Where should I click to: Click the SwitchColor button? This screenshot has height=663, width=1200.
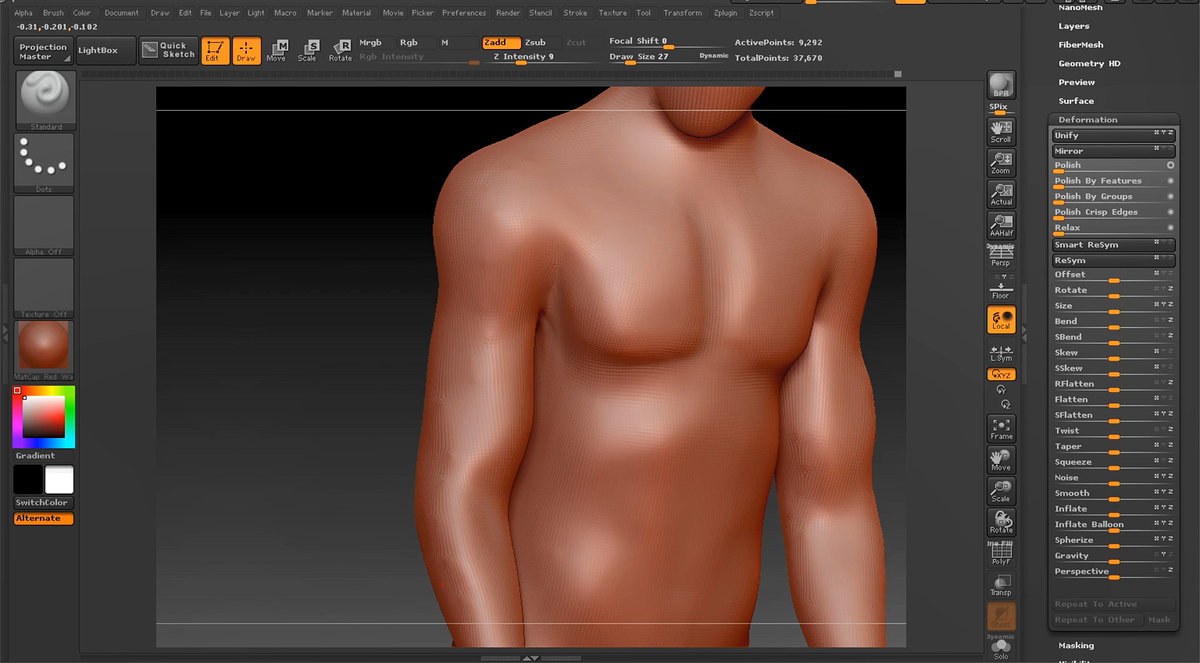[42, 503]
